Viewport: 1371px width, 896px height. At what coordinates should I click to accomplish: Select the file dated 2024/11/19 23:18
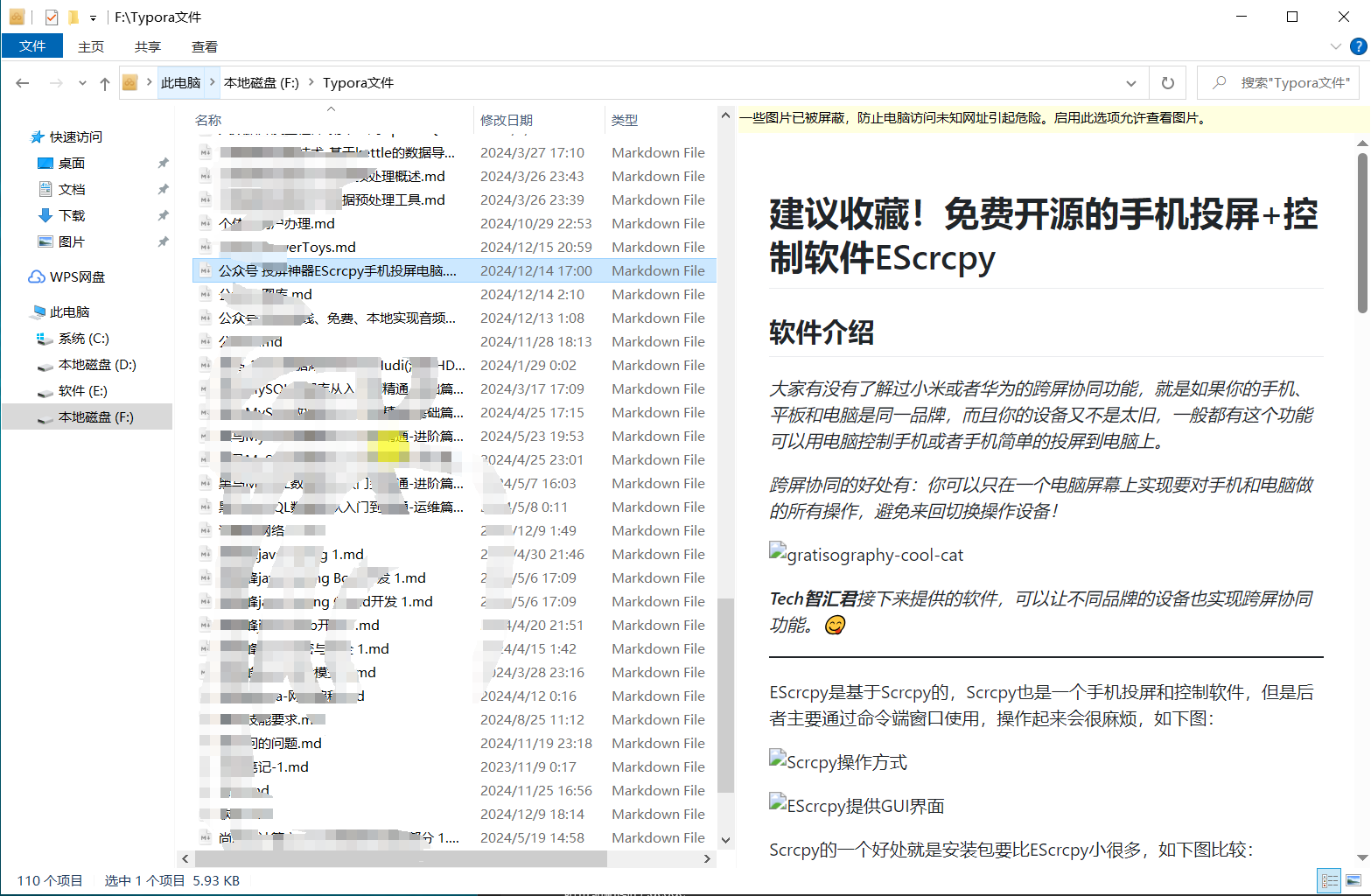coord(454,744)
